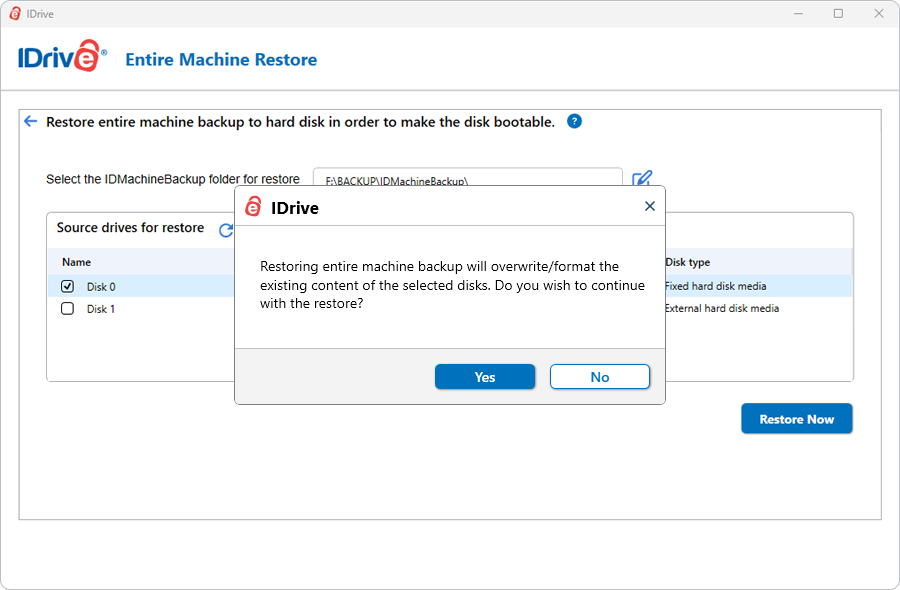Click 'Fixed hard disk media' cell
The width and height of the screenshot is (900, 590).
[x=716, y=286]
